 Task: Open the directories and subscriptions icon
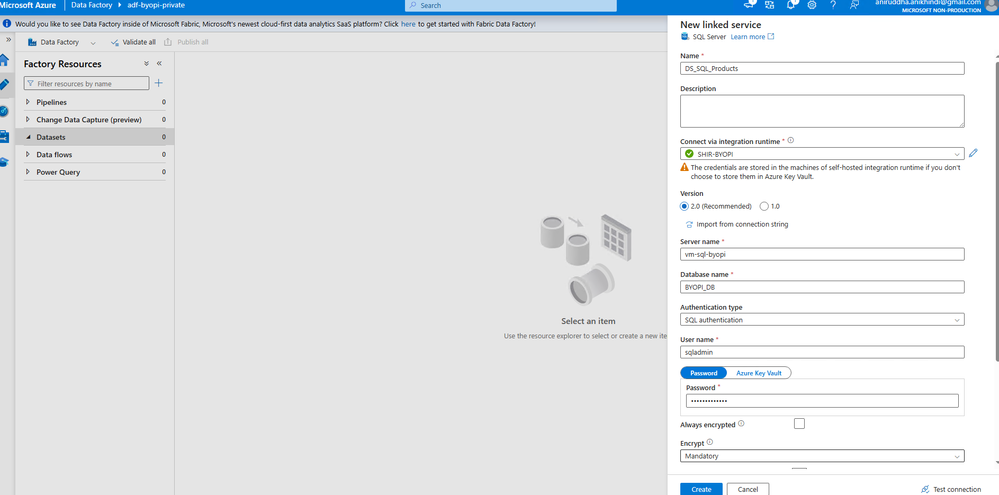(x=770, y=5)
